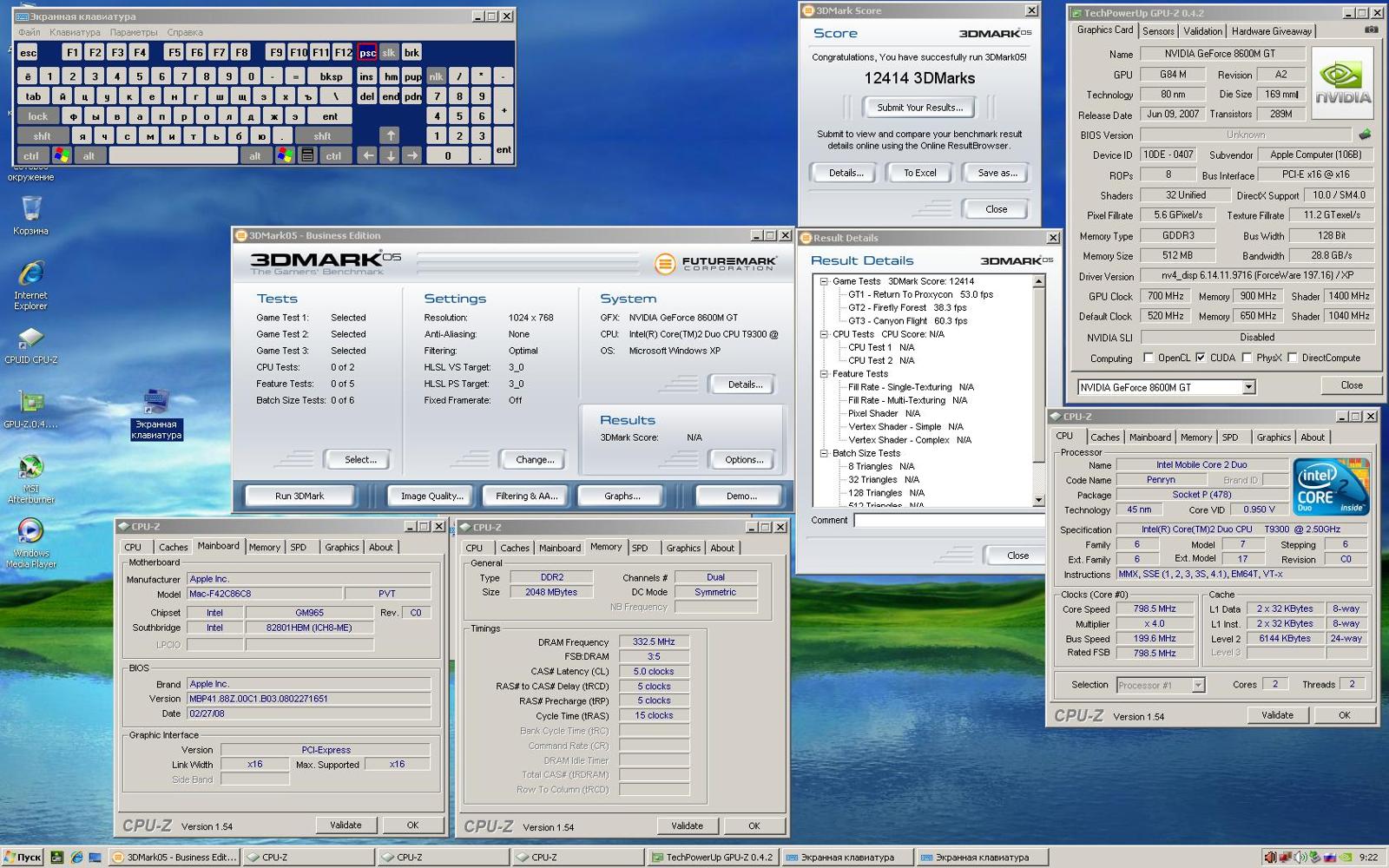Open the SPD tab in CPU-Z Memory window
Screen dimensions: 1389x868
[640, 548]
